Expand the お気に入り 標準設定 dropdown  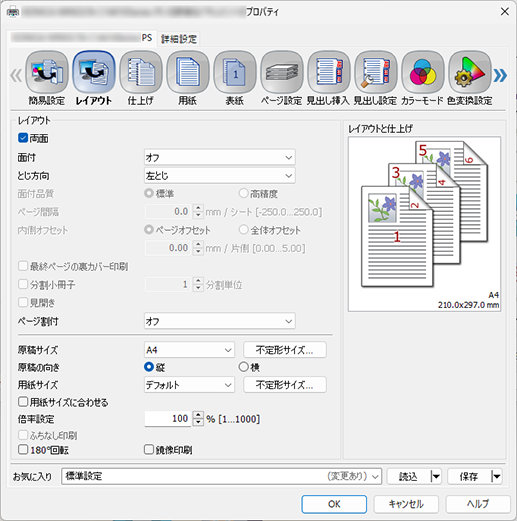(x=221, y=476)
